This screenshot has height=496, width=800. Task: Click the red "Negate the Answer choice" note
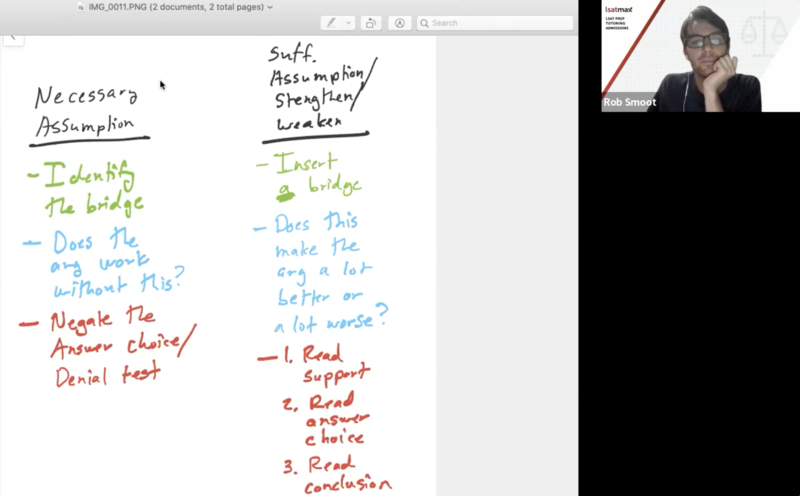110,347
